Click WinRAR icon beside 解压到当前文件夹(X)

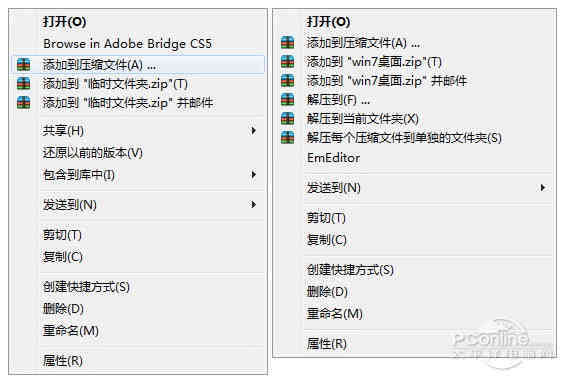coord(287,118)
